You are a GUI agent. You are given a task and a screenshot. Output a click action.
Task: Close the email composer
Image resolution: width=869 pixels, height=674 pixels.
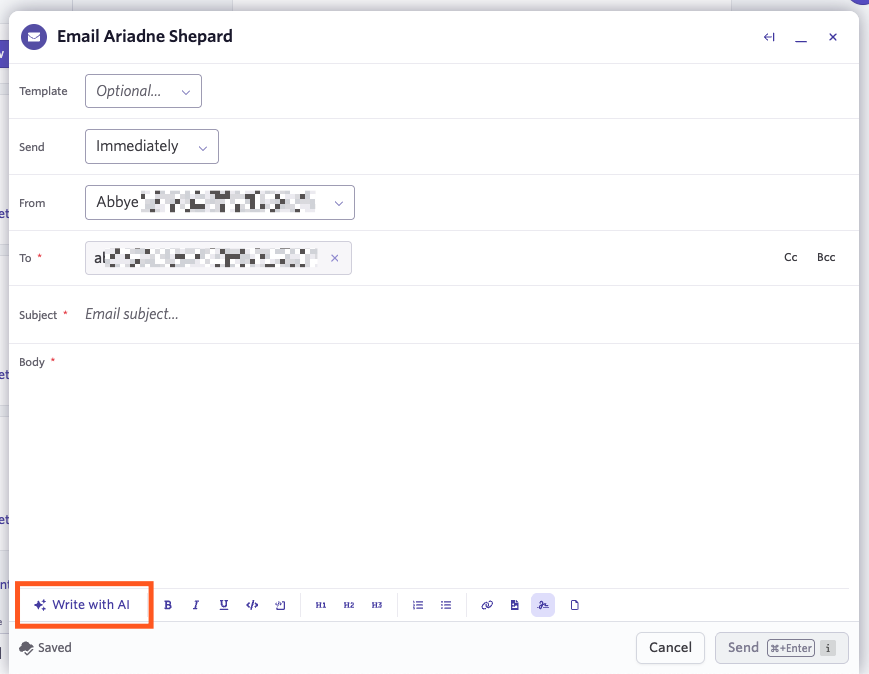[833, 37]
